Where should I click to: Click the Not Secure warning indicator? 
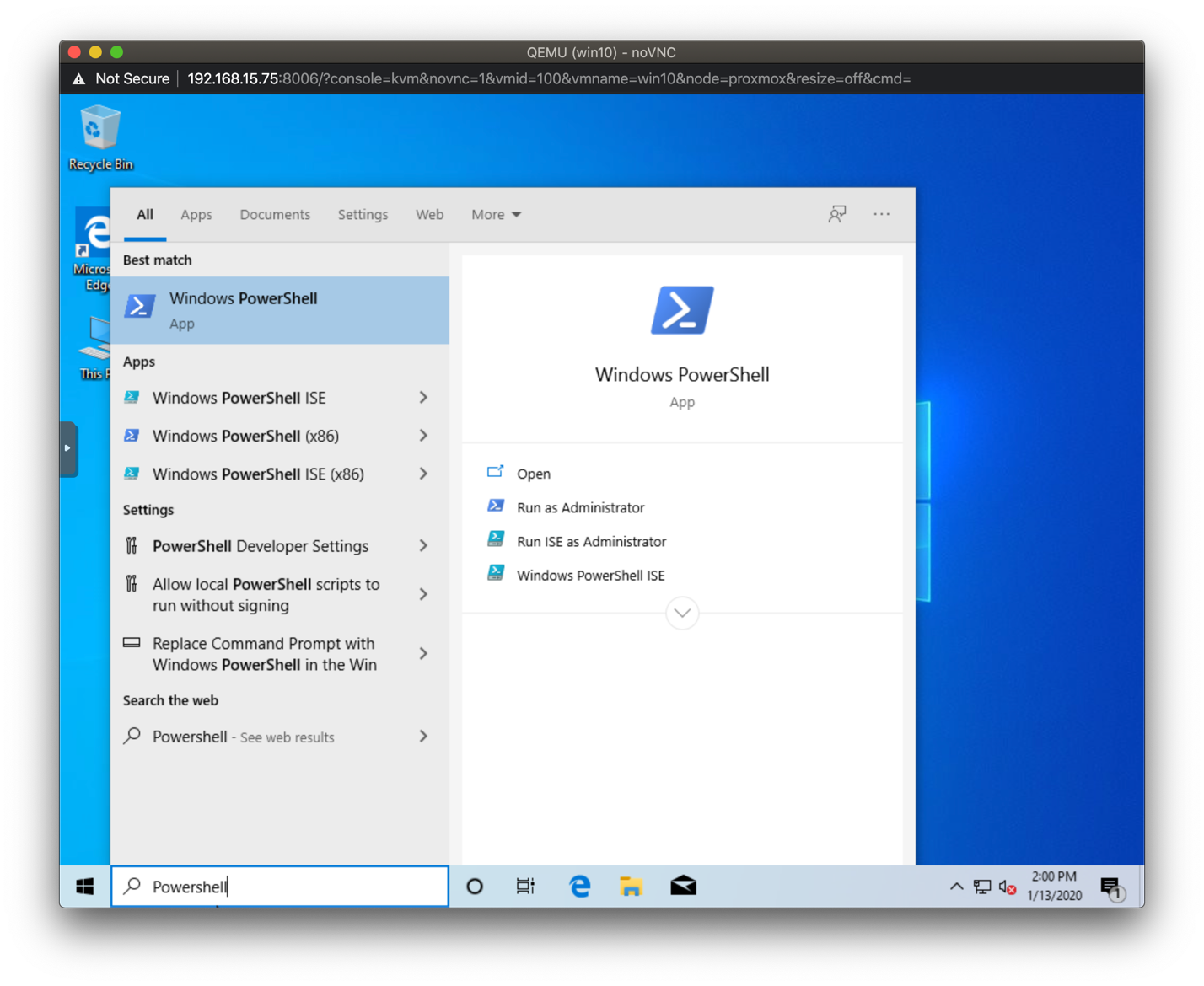coord(121,78)
